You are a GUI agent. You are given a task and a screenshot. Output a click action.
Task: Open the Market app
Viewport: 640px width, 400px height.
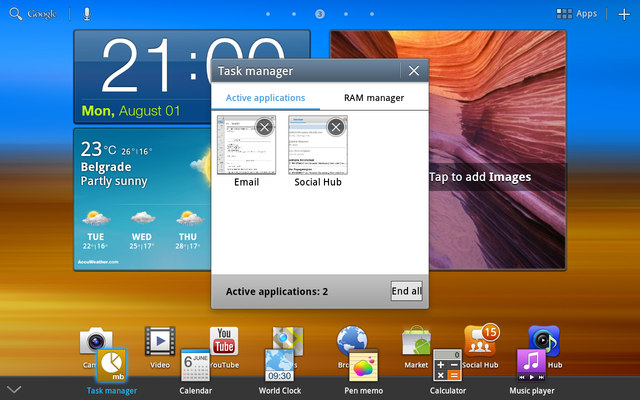(416, 341)
